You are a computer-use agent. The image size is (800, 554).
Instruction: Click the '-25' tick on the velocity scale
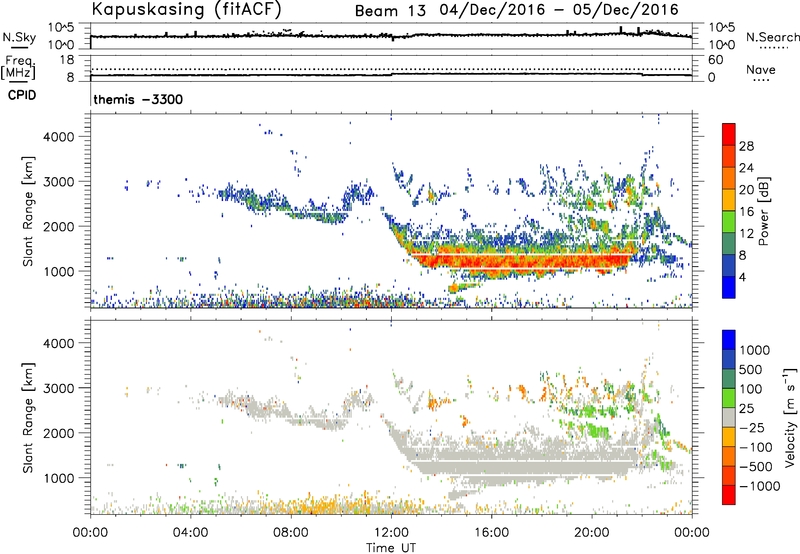tap(752, 427)
